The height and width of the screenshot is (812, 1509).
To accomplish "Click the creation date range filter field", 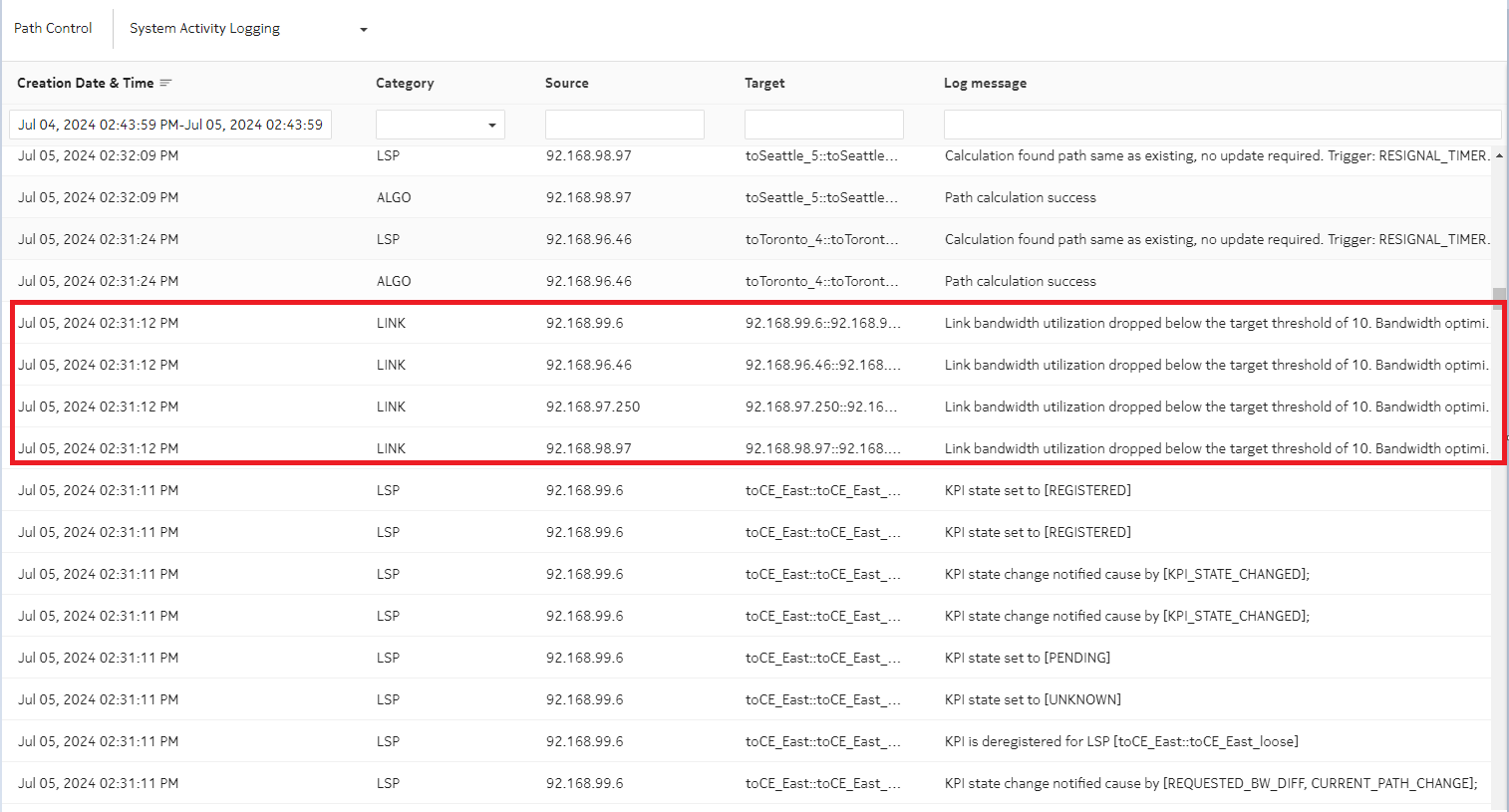I will click(170, 125).
